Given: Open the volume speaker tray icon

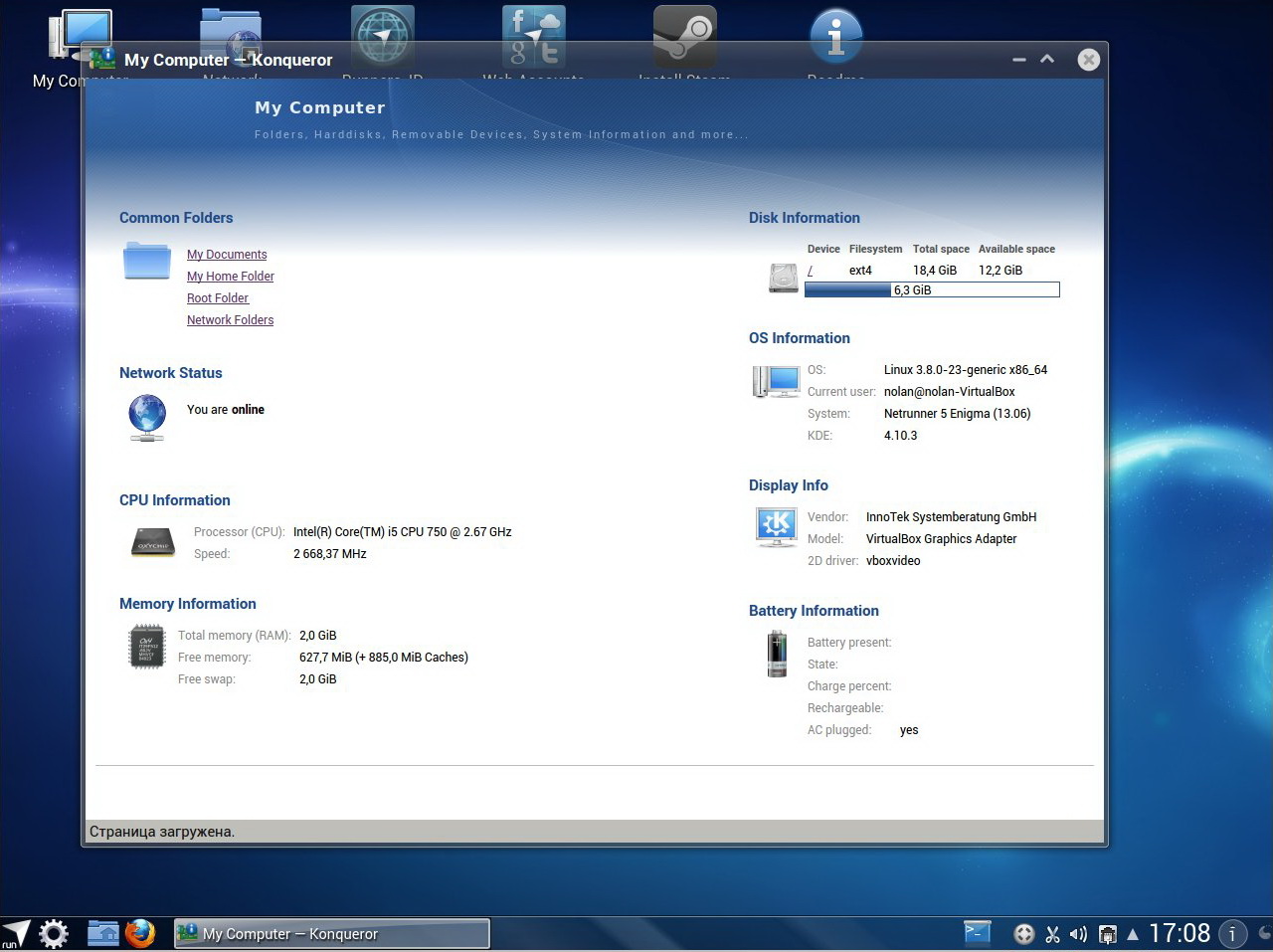Looking at the screenshot, I should [1078, 934].
